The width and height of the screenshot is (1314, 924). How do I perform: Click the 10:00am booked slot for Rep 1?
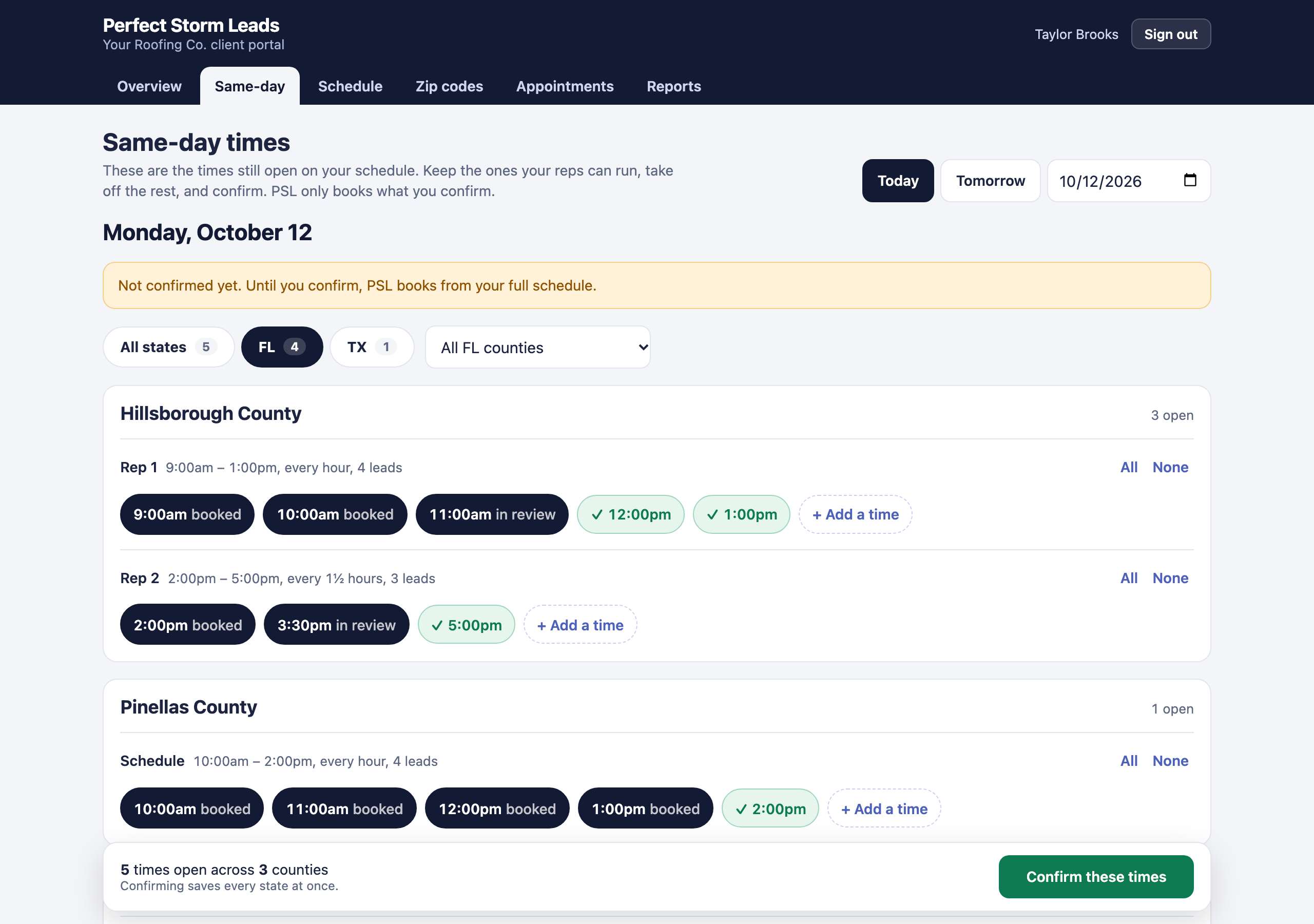pyautogui.click(x=335, y=514)
